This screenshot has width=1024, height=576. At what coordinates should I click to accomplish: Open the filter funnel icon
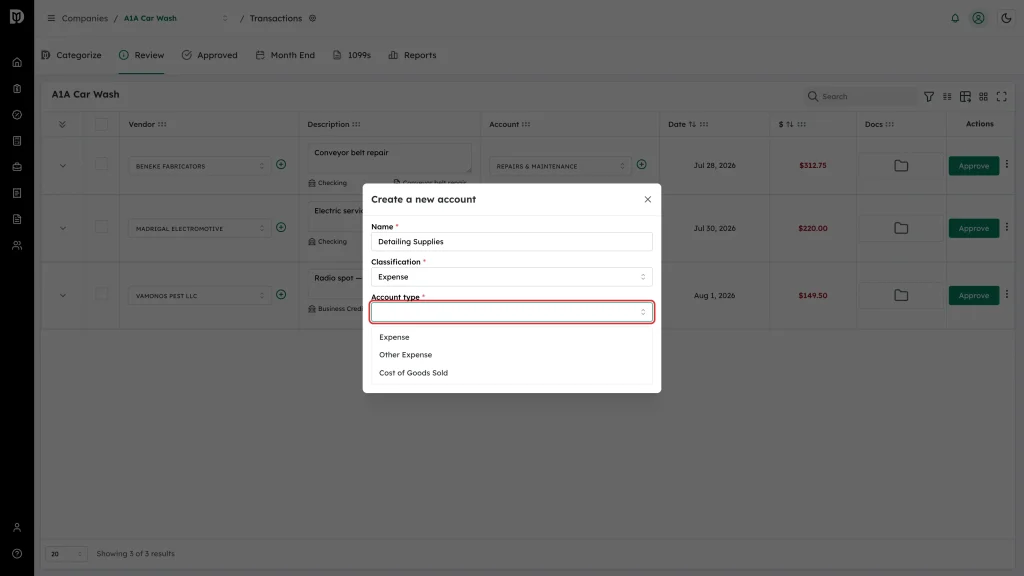click(929, 97)
